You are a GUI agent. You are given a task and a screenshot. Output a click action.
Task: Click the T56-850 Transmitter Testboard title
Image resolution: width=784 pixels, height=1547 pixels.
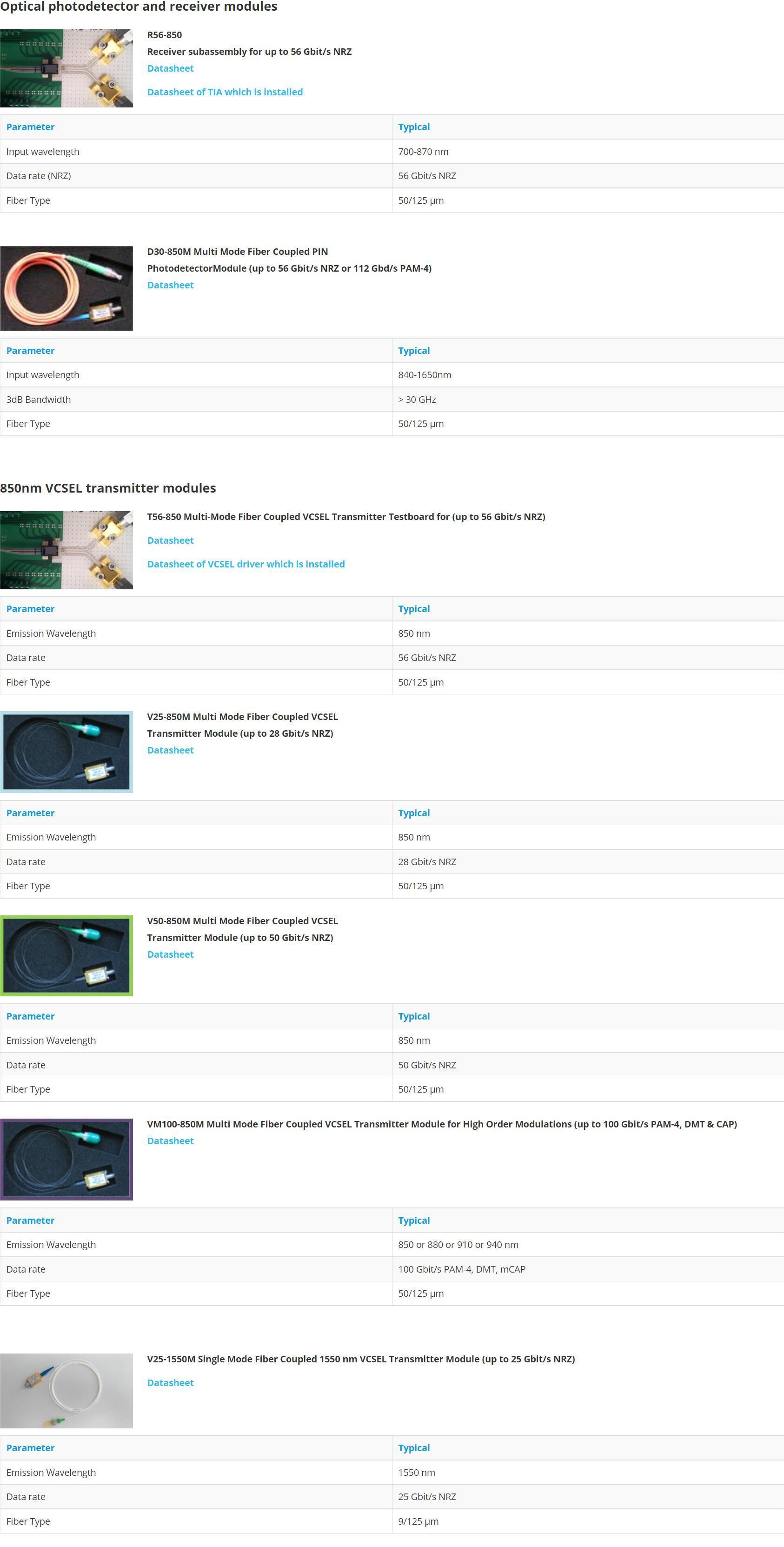click(346, 516)
